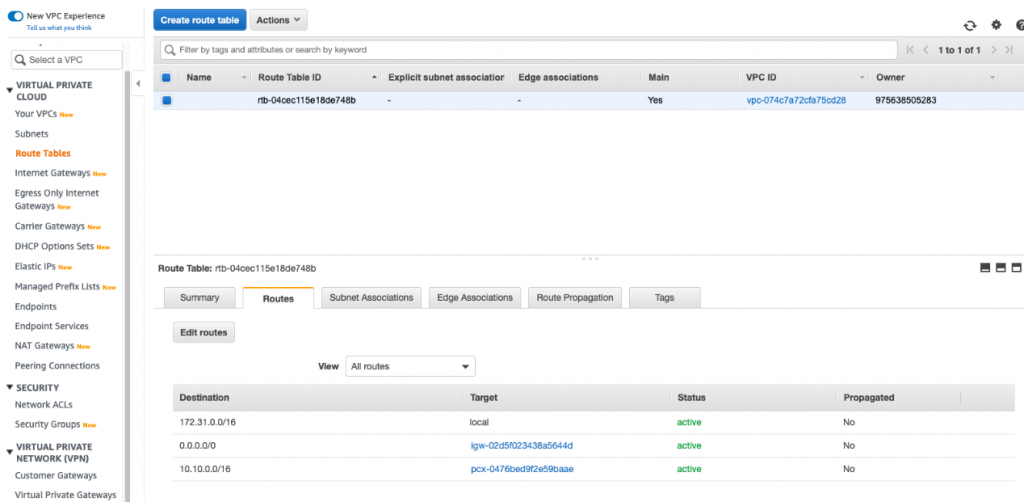
Task: Open the Tags tab
Action: [664, 298]
